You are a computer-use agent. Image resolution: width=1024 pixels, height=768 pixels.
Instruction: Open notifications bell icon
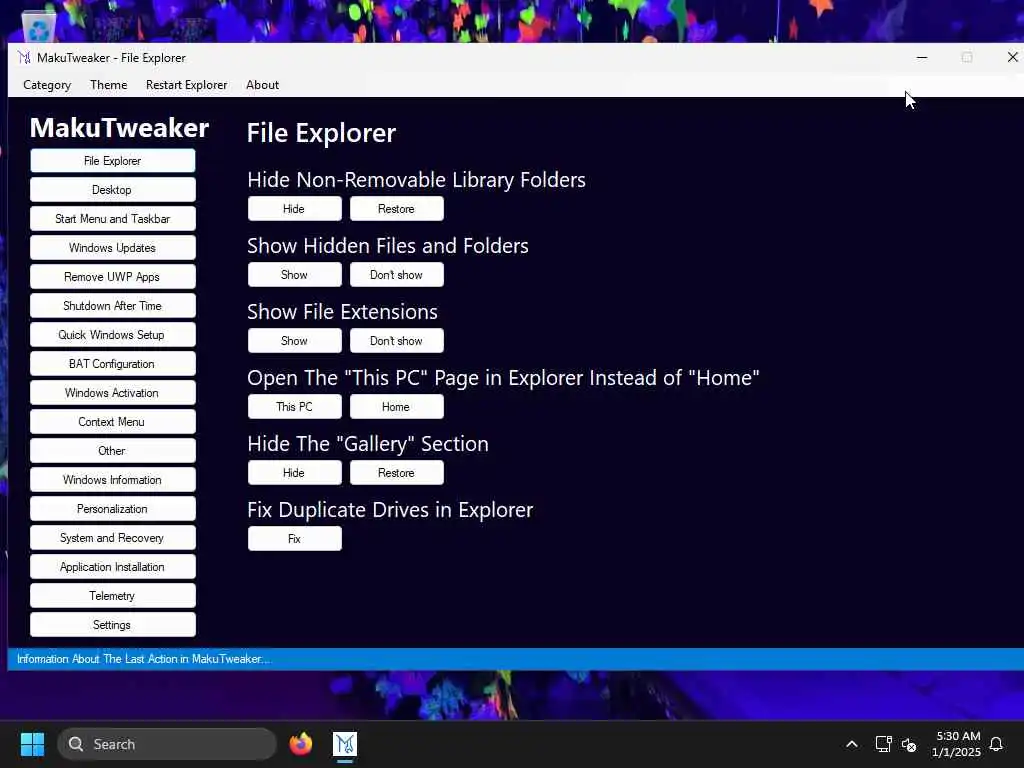pyautogui.click(x=996, y=744)
